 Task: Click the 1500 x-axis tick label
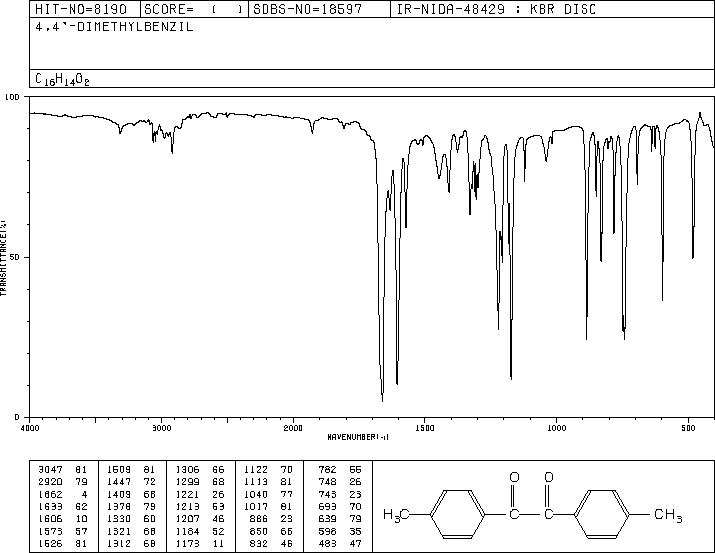[425, 428]
